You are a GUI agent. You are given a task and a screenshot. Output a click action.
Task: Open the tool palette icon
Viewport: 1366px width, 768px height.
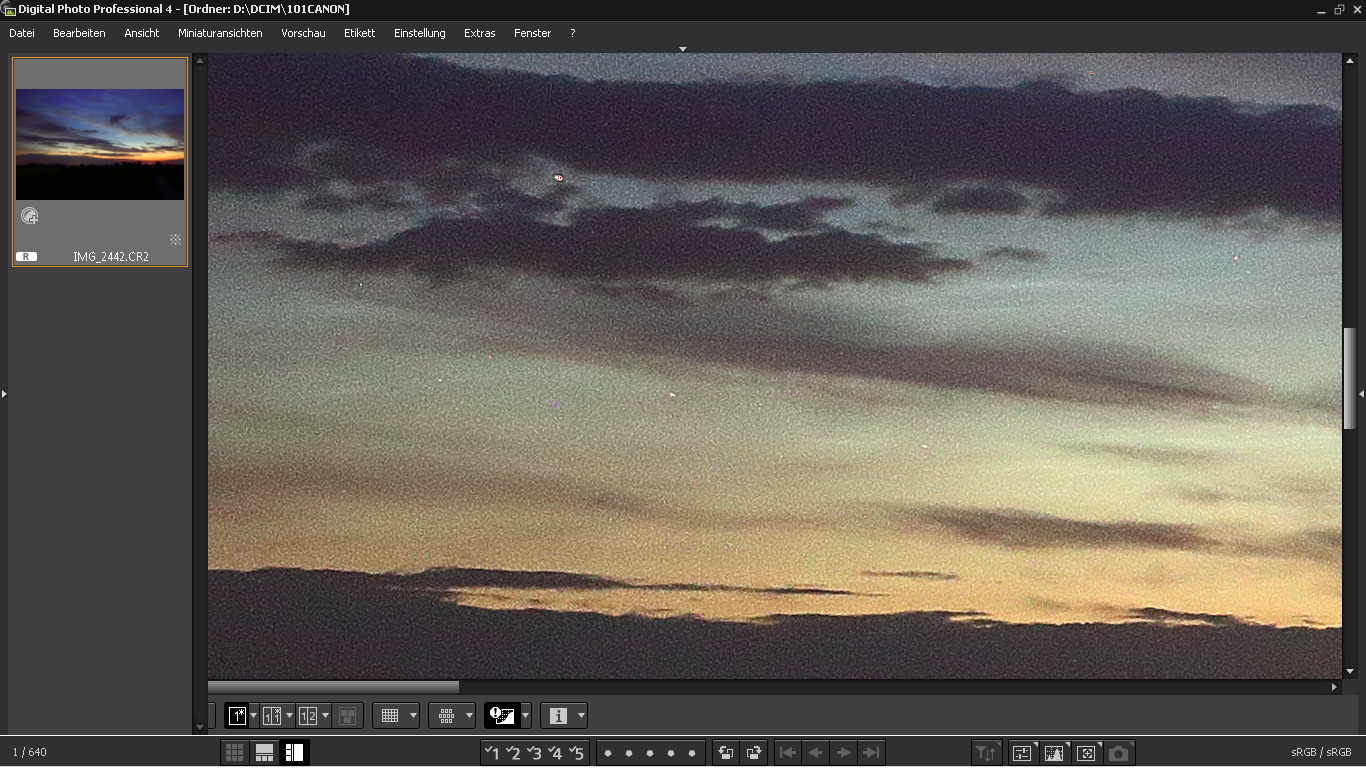1022,753
